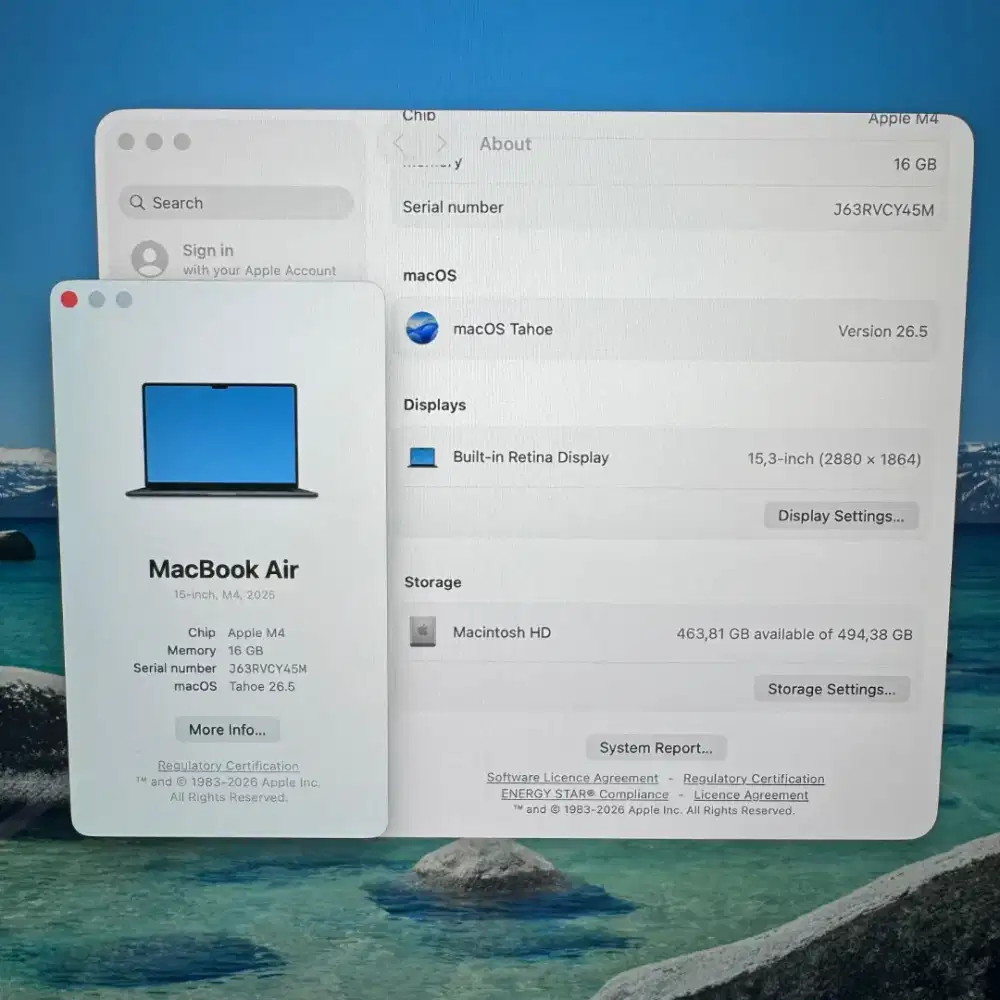Click the macOS Tahoe icon
This screenshot has width=1000, height=1000.
coord(422,328)
